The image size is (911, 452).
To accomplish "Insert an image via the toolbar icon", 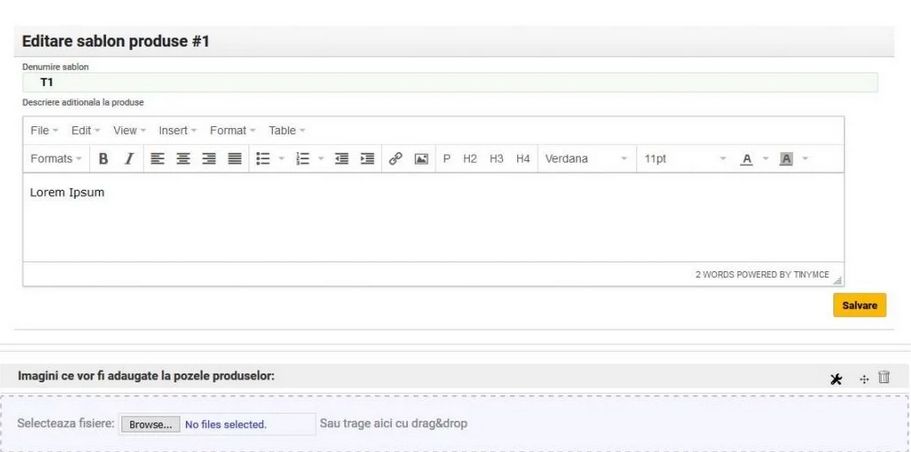I will point(421,159).
